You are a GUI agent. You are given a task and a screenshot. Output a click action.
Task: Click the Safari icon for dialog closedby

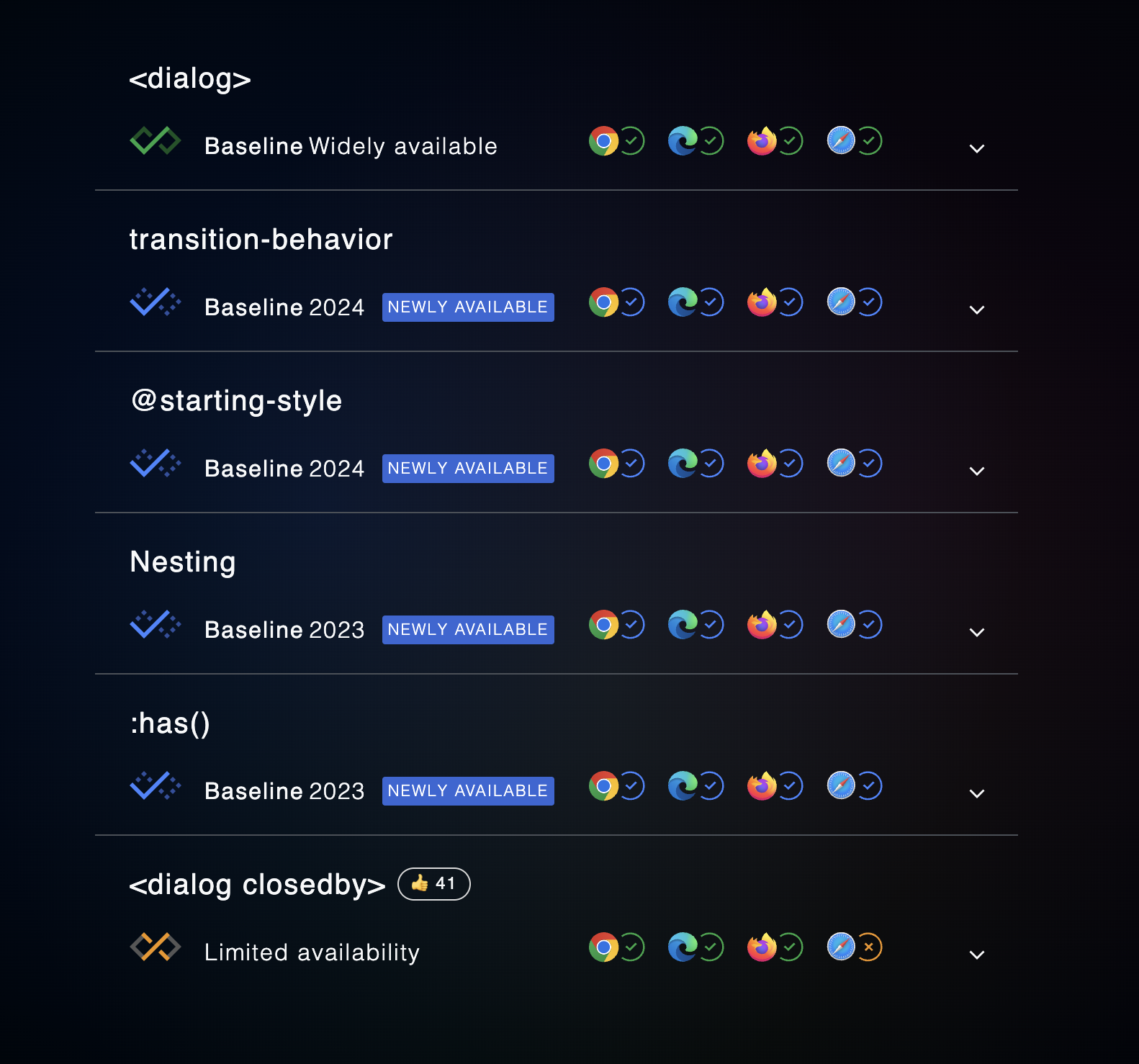pyautogui.click(x=841, y=947)
